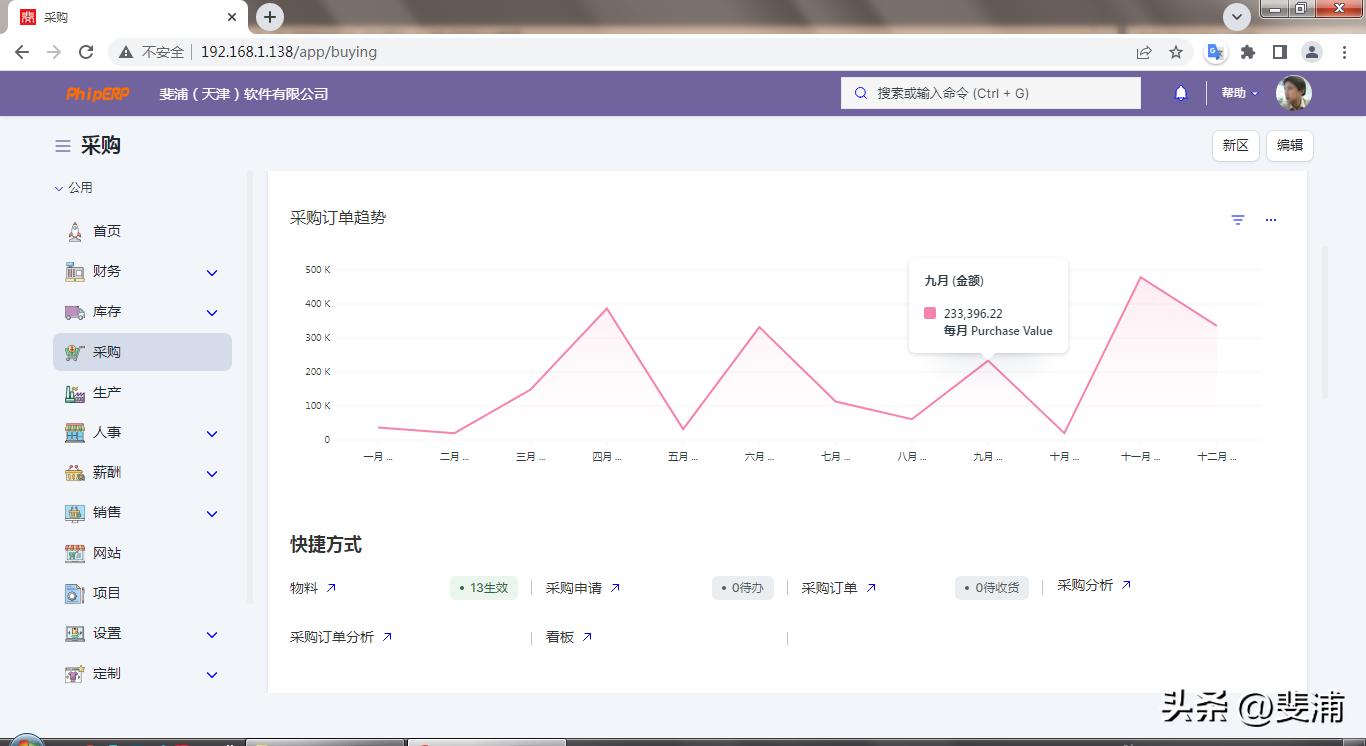The width and height of the screenshot is (1366, 746).
Task: Expand the 设置 settings section
Action: coord(211,633)
